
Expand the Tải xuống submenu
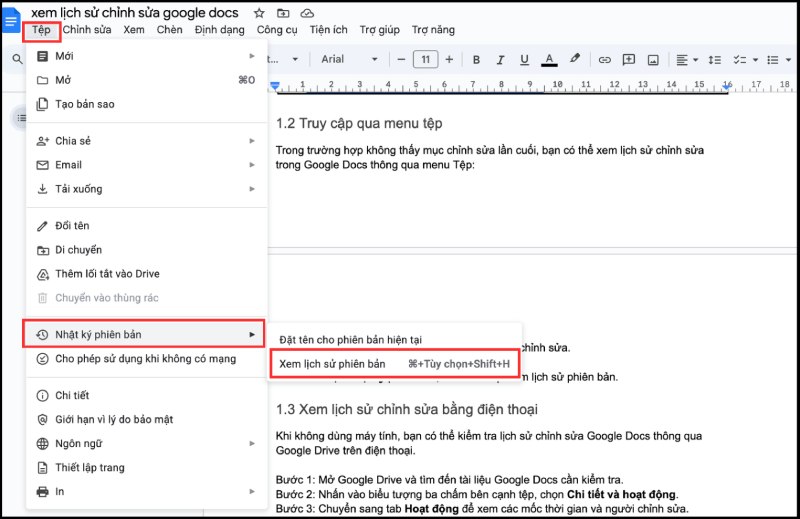(x=147, y=189)
